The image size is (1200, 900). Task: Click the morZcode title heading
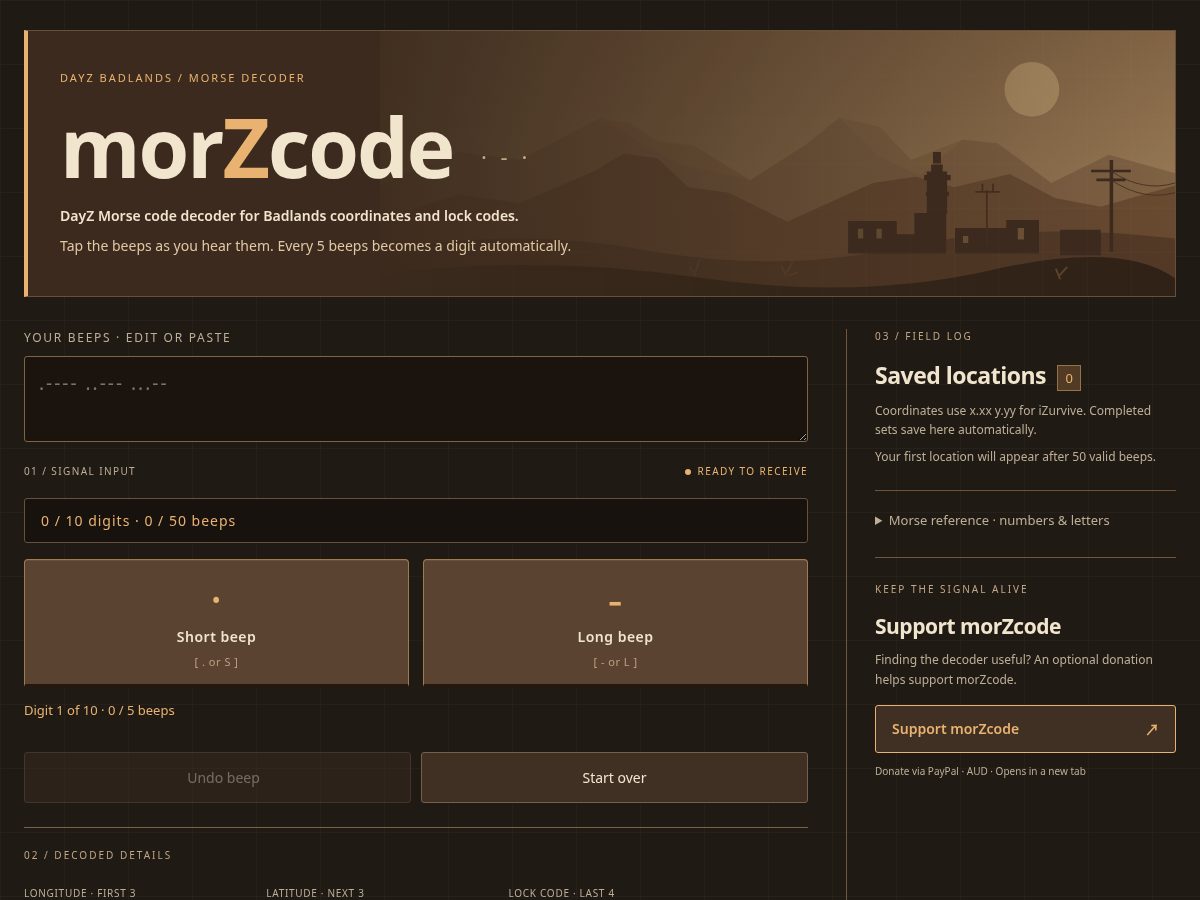click(x=257, y=150)
